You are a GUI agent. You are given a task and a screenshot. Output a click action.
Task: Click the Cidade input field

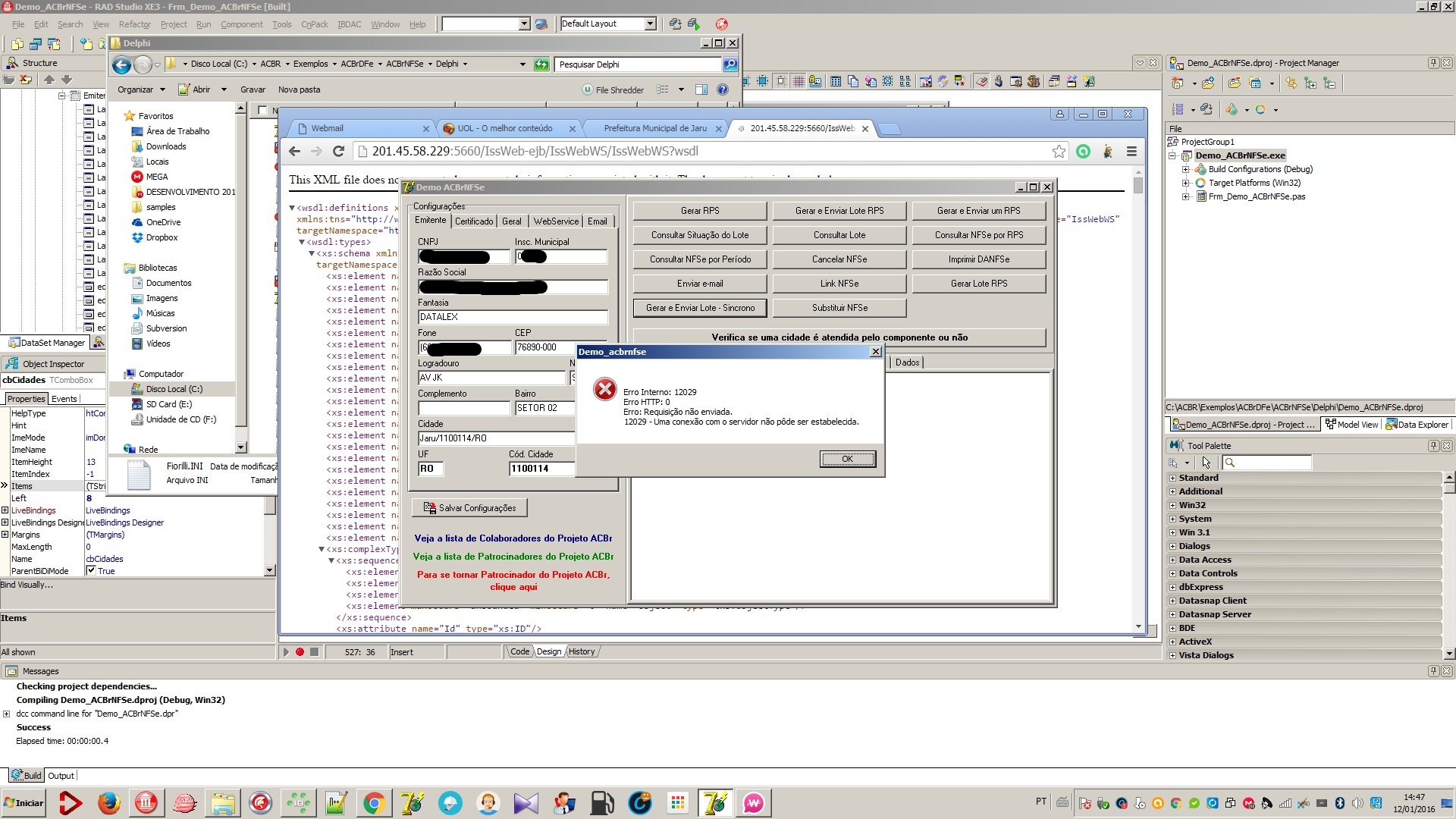coord(497,438)
